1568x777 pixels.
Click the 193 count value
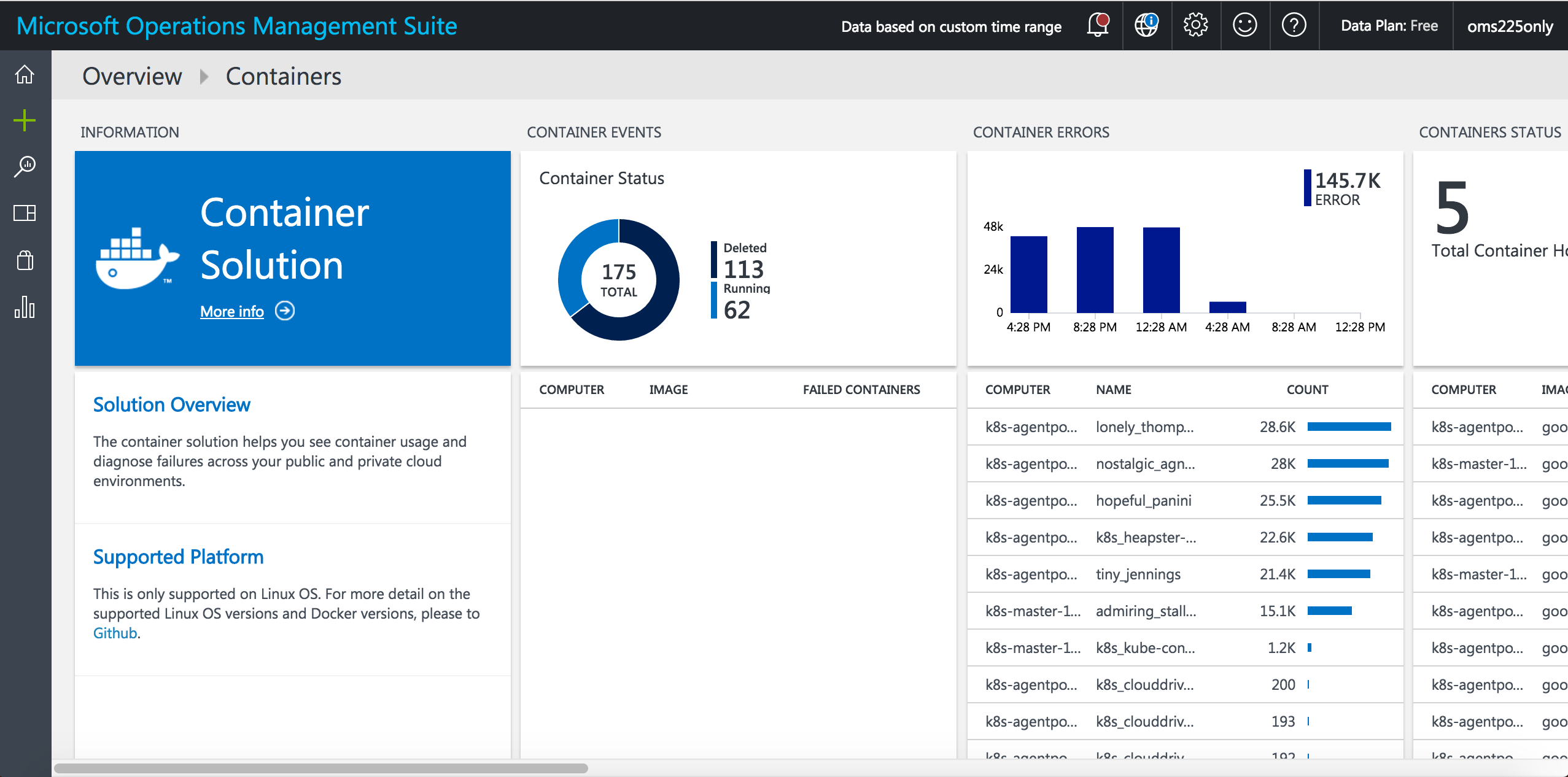(x=1283, y=721)
